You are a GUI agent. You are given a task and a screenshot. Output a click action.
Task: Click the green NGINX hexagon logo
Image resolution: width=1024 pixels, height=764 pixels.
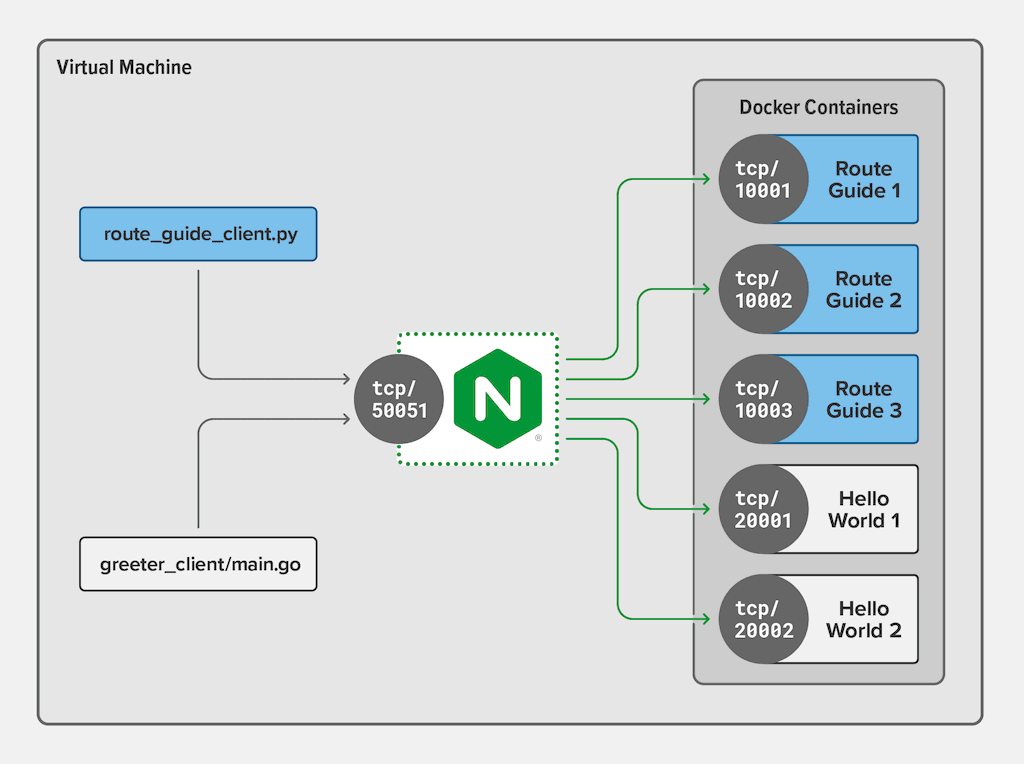[497, 400]
